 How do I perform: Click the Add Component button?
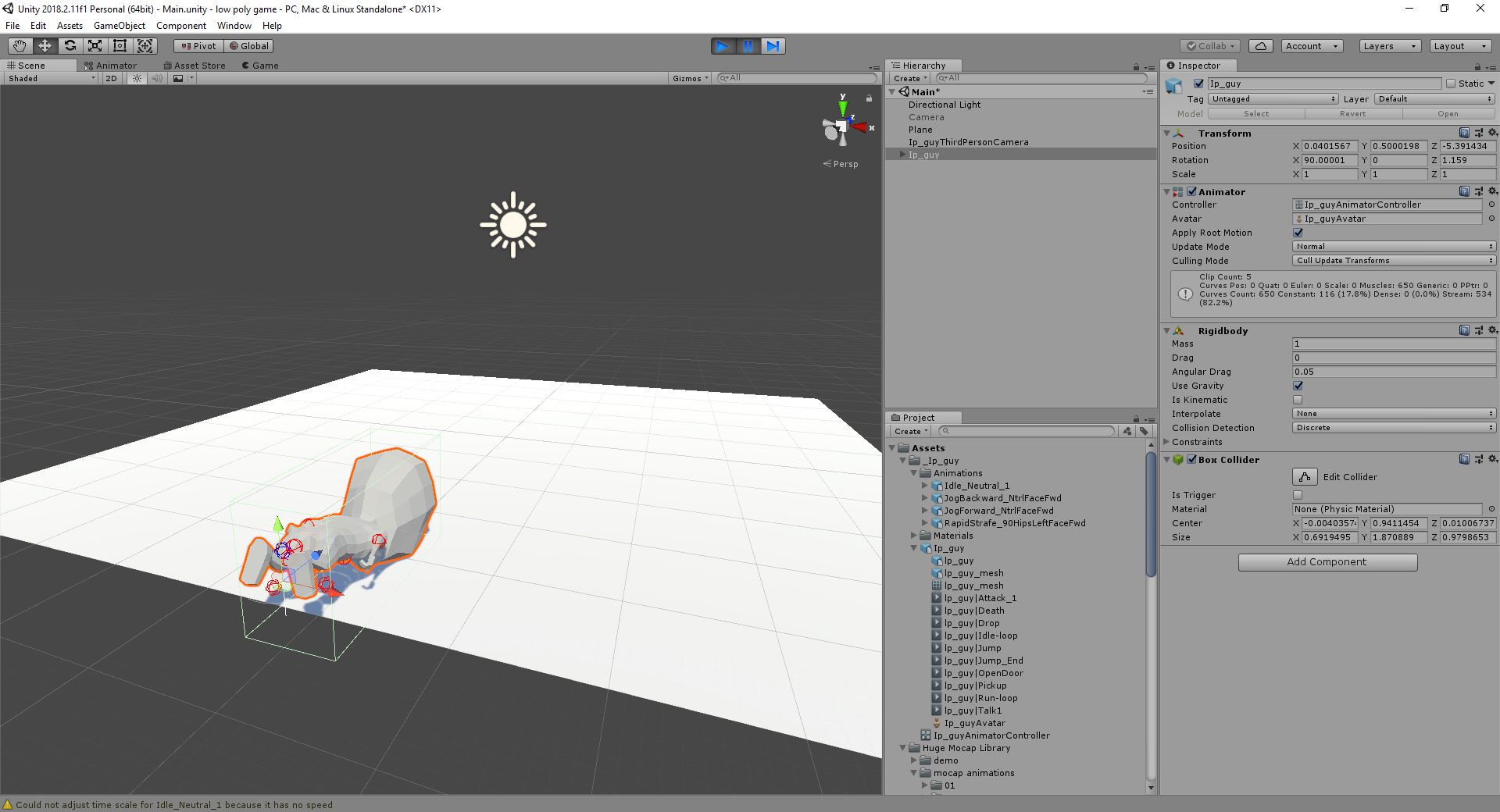coord(1327,562)
